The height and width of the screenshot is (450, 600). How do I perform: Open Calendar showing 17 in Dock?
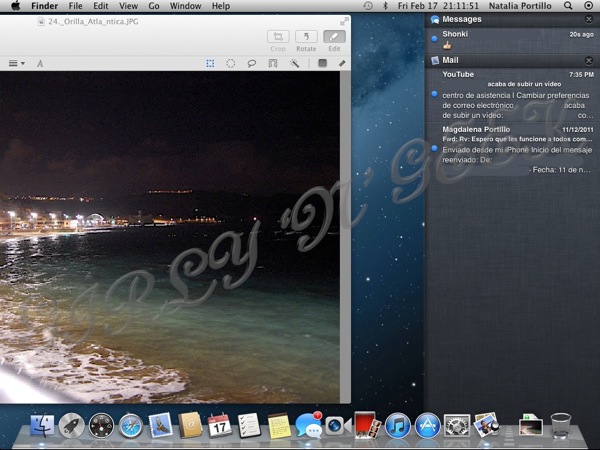click(x=220, y=425)
